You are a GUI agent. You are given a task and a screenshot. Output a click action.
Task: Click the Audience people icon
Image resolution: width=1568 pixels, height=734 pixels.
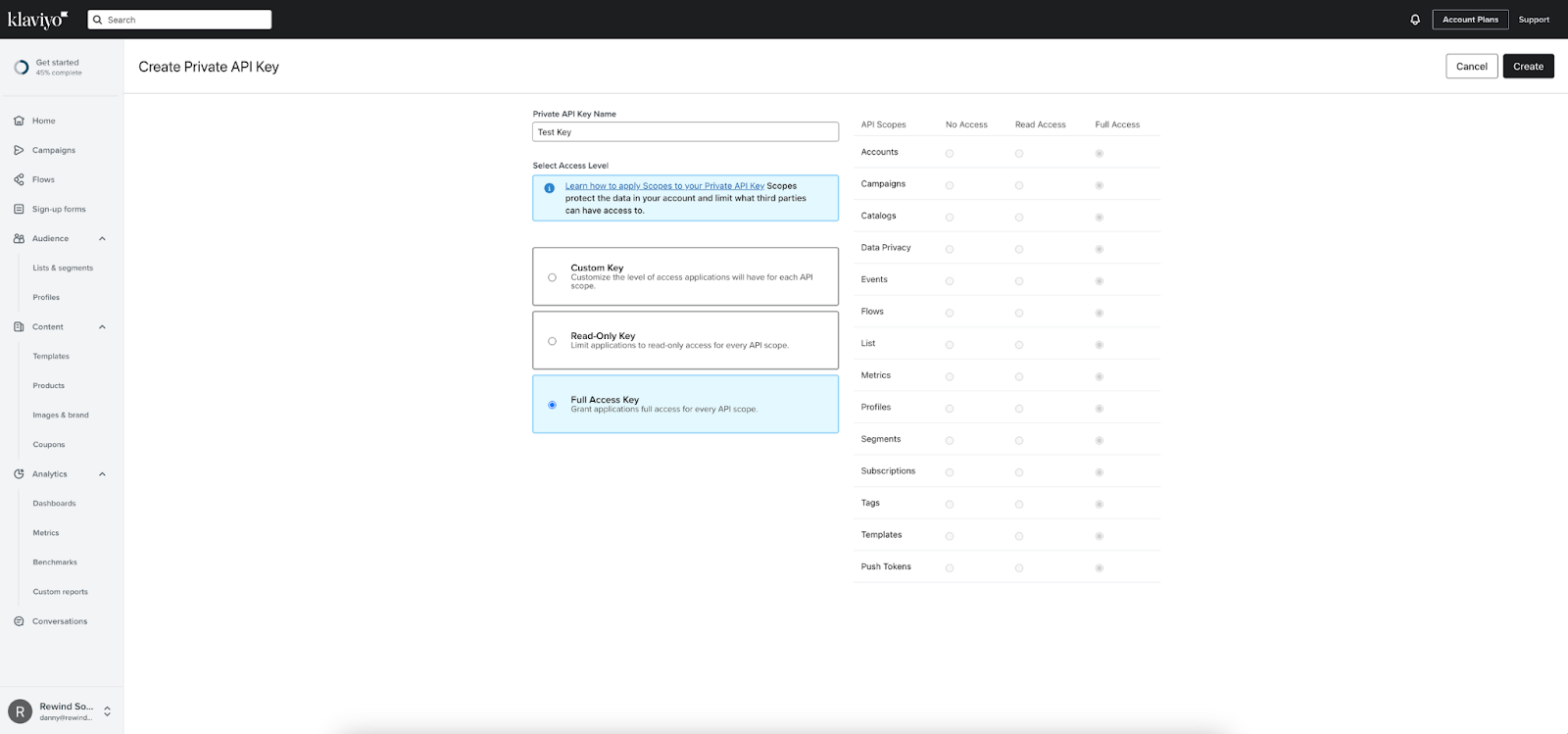point(19,238)
